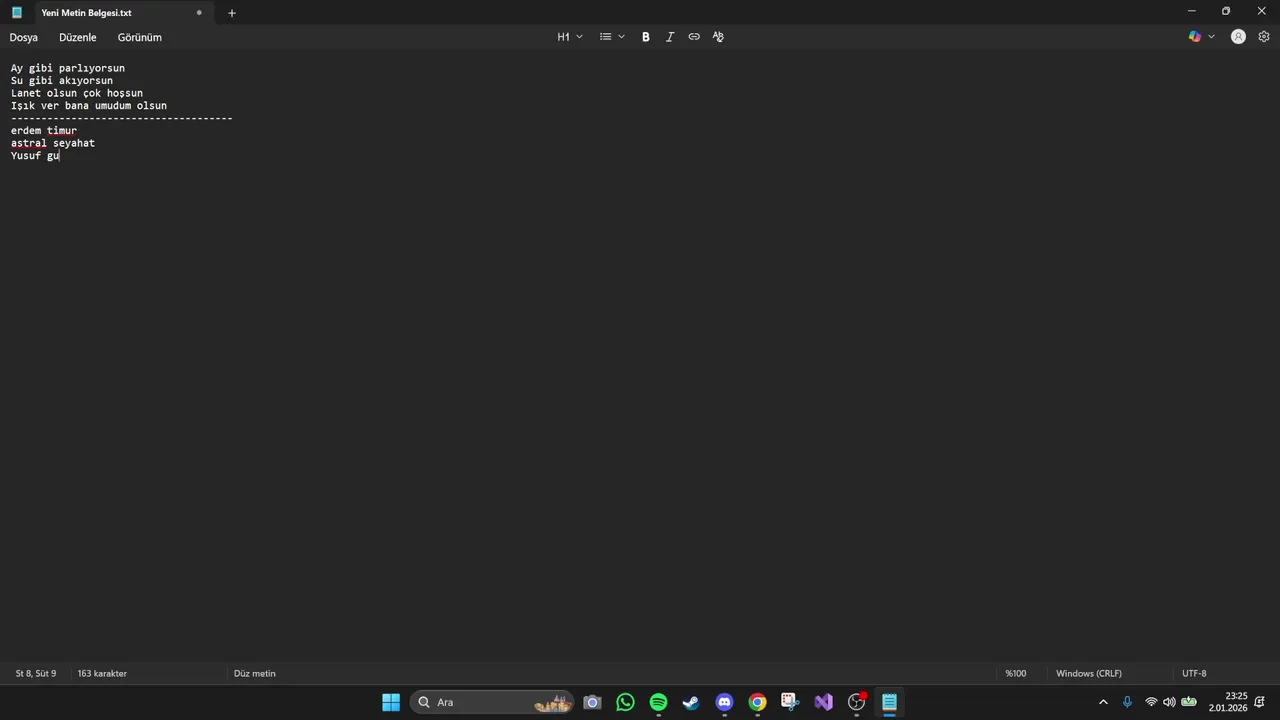Show hidden system tray icons

[x=1103, y=702]
